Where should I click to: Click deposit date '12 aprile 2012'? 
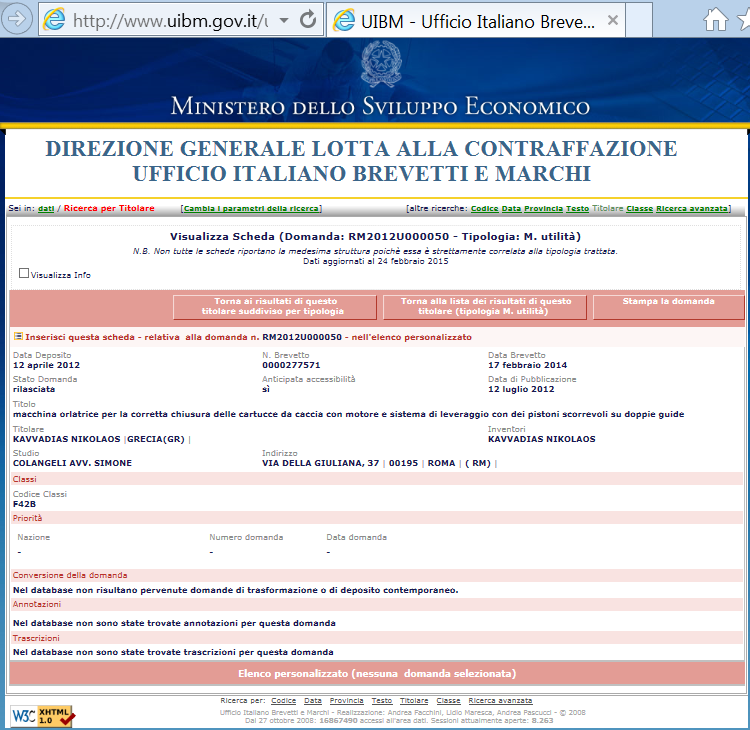46,365
